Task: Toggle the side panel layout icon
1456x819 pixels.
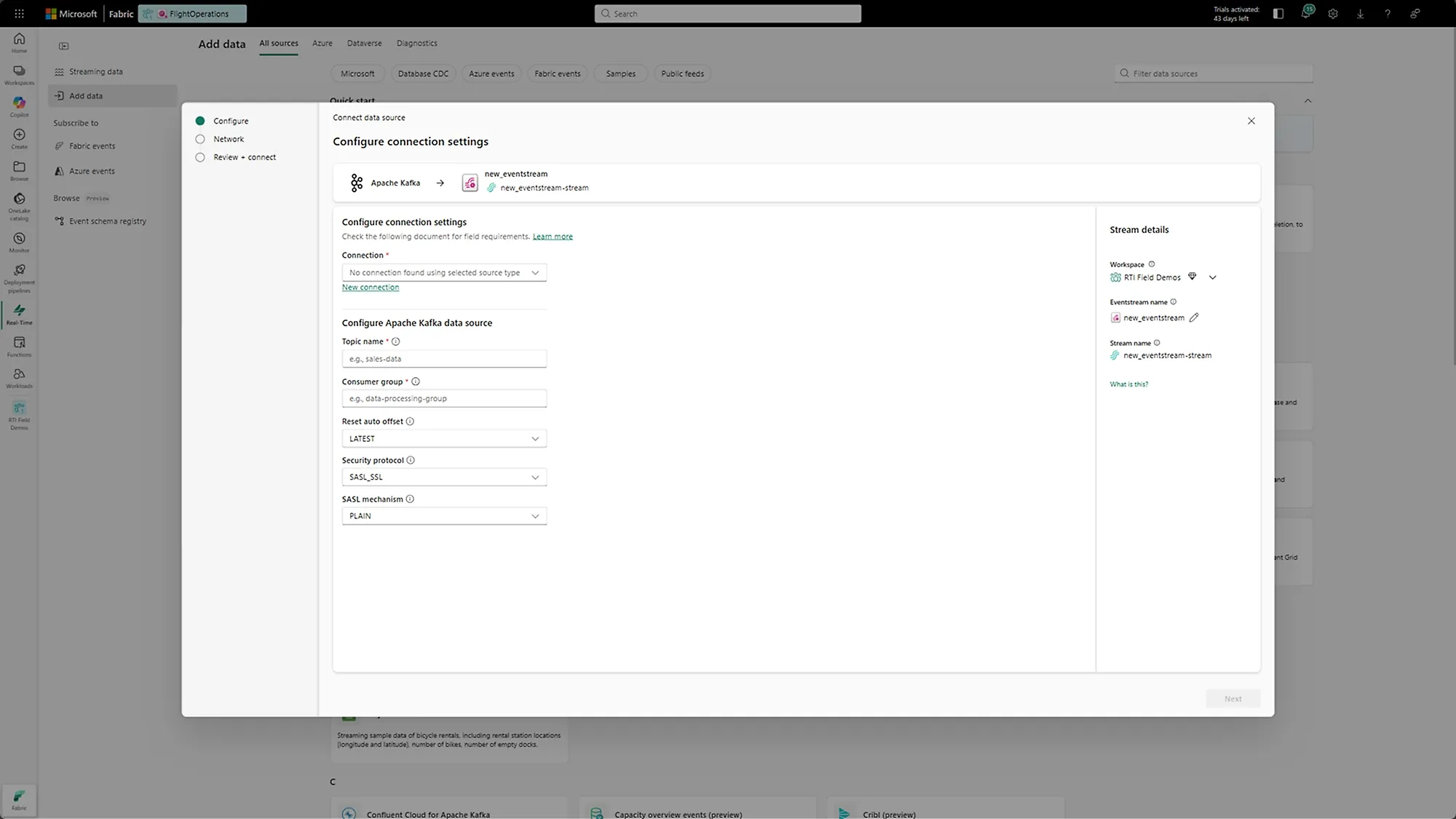Action: tap(1278, 13)
